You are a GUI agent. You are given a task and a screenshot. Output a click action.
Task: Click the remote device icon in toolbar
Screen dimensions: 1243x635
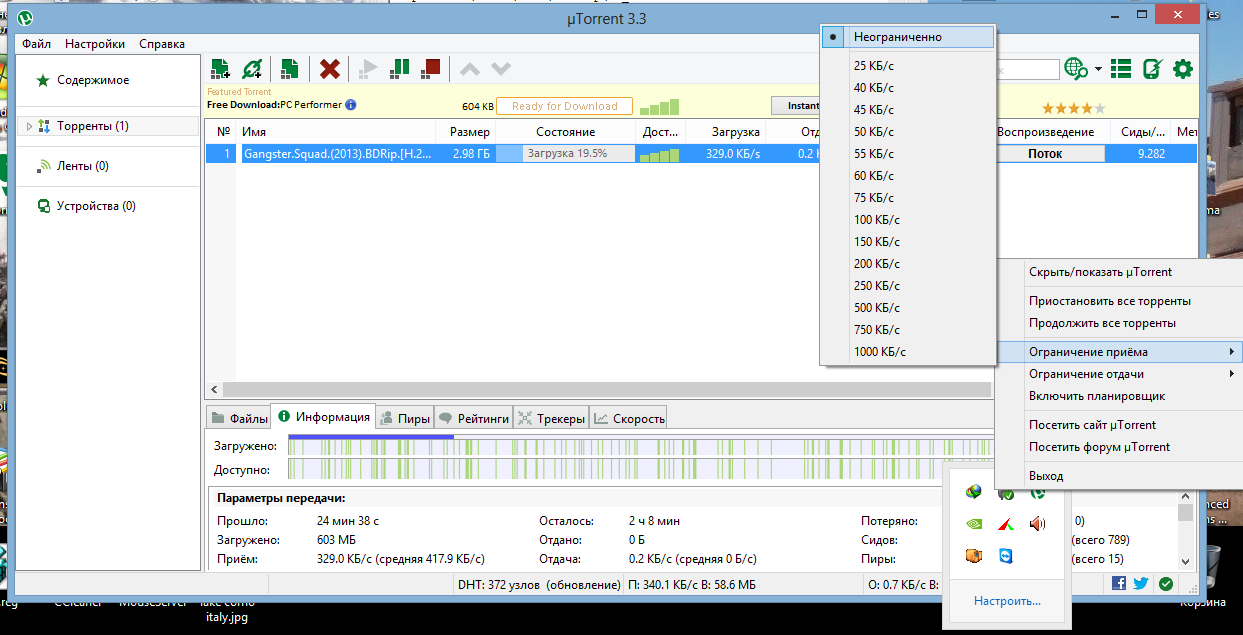click(x=1152, y=69)
